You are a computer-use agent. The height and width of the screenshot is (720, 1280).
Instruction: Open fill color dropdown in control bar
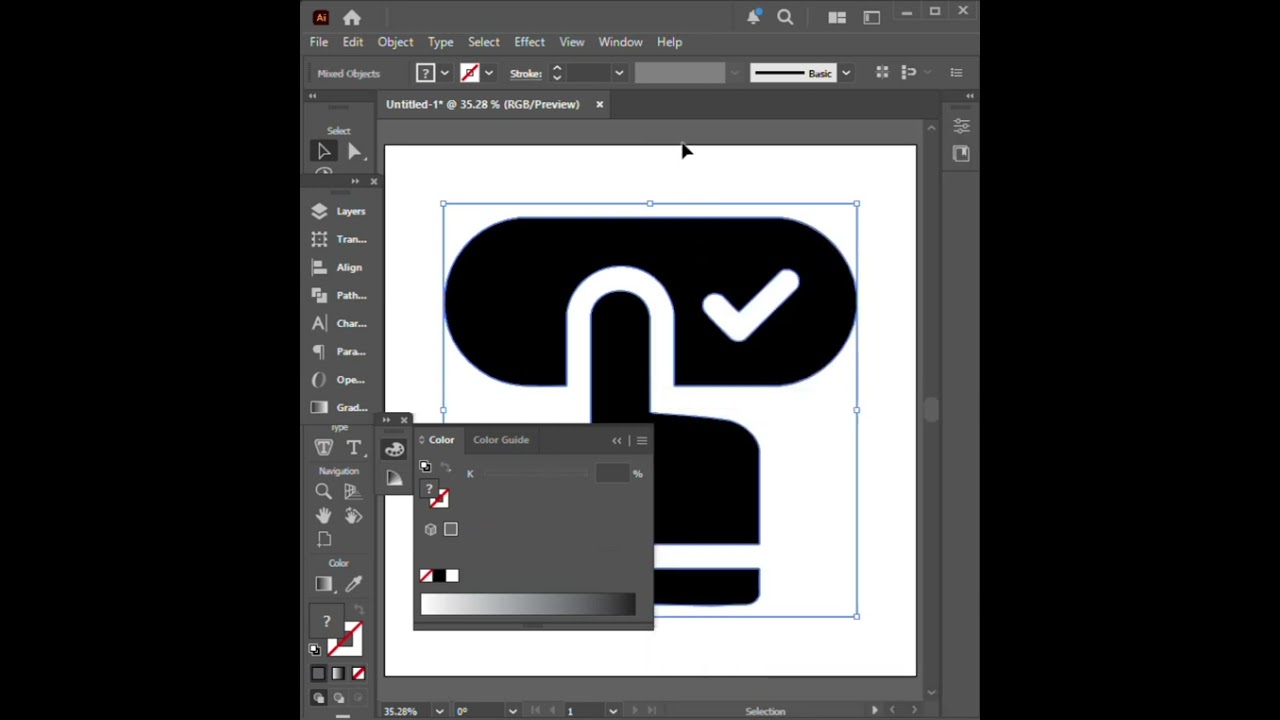[444, 73]
